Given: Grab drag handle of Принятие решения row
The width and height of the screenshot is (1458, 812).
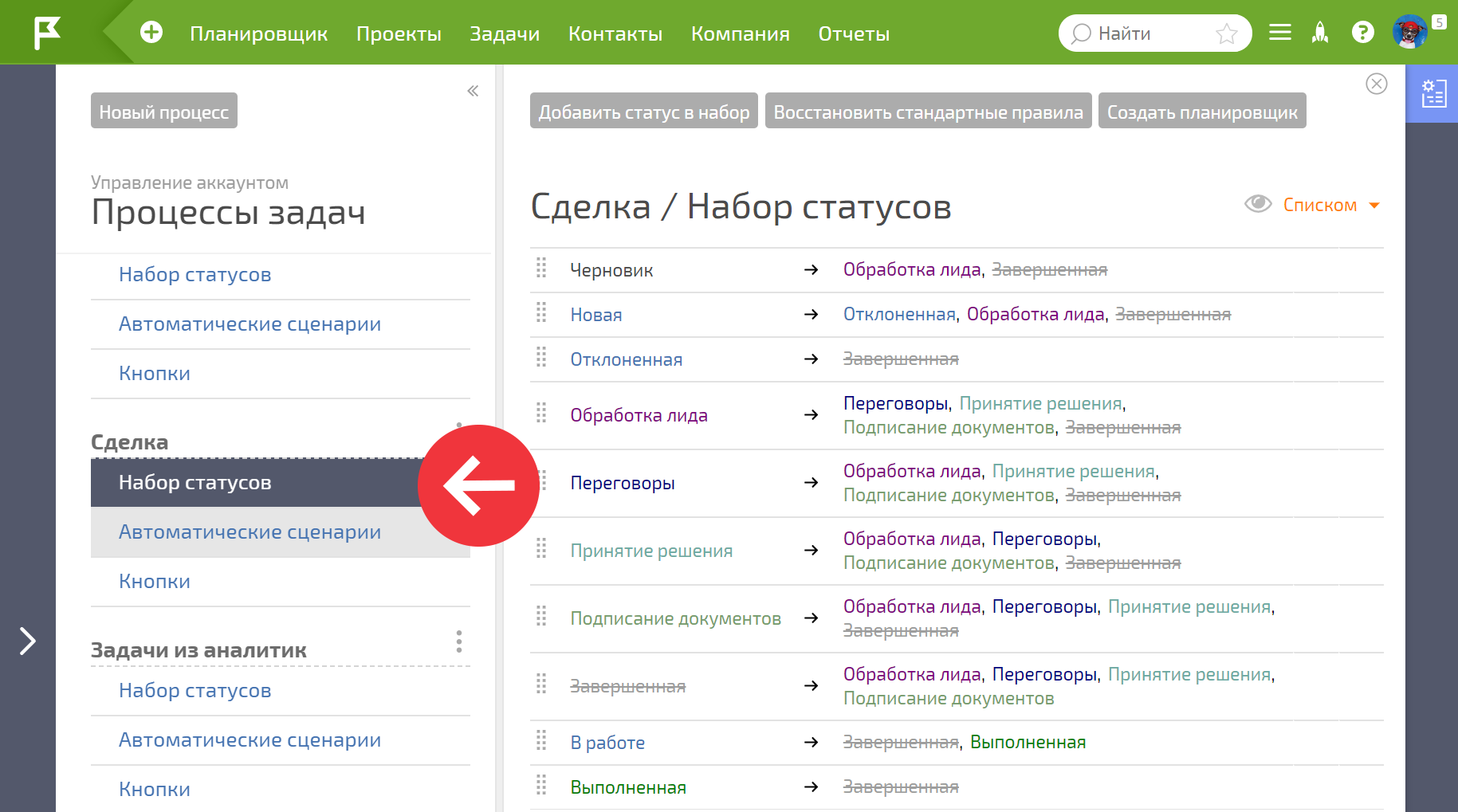Looking at the screenshot, I should click(541, 548).
